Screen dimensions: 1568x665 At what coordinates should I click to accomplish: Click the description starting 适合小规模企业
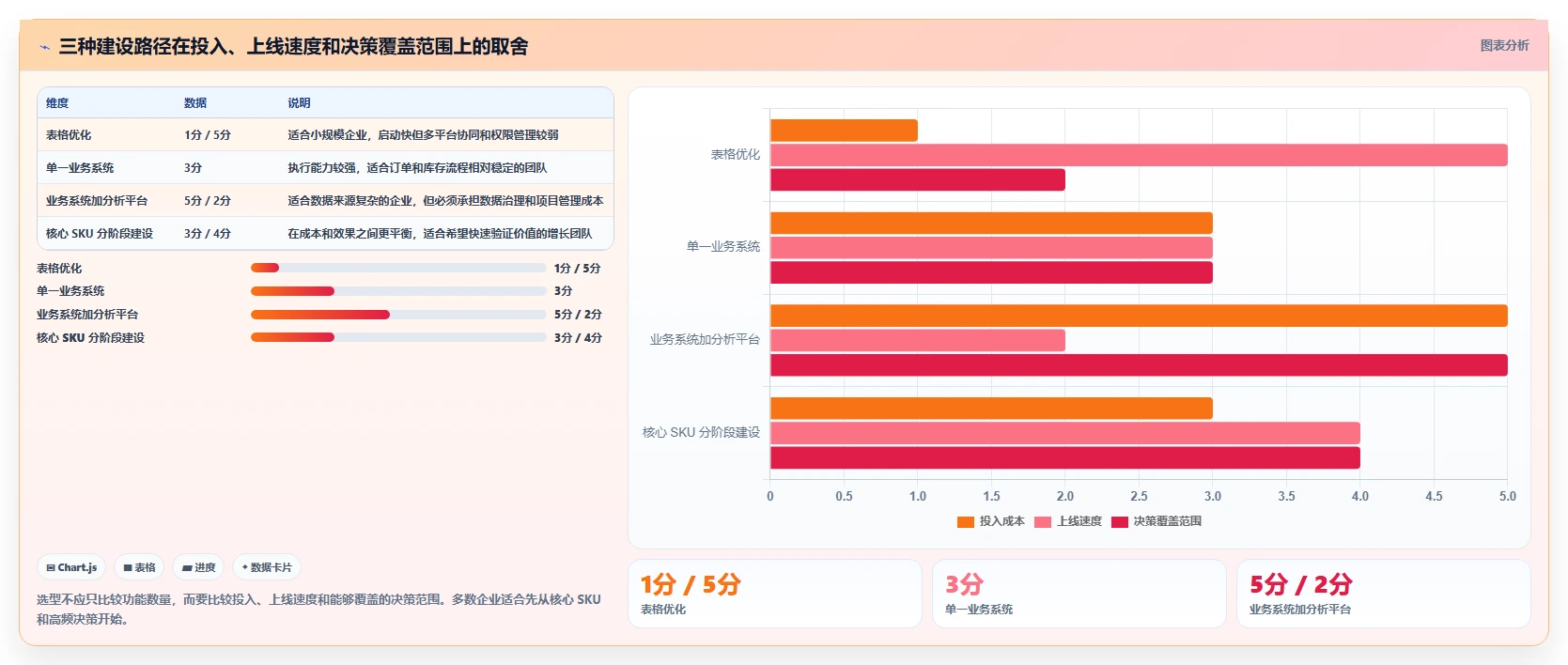pyautogui.click(x=423, y=135)
